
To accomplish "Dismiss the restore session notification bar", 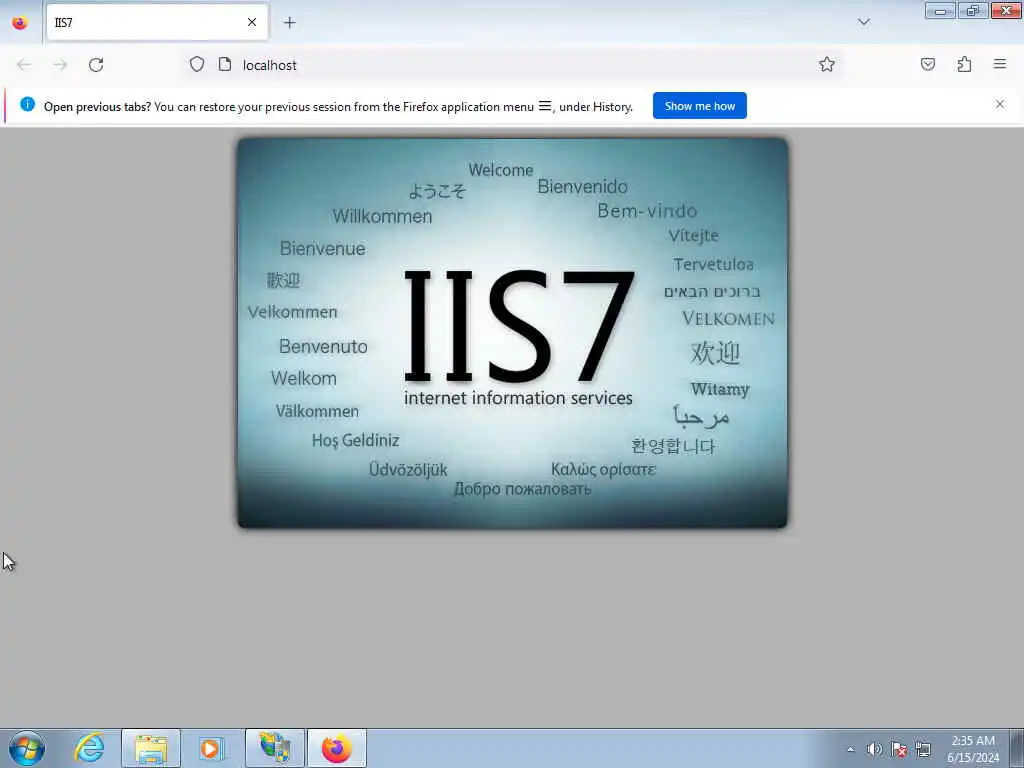I will click(1000, 104).
